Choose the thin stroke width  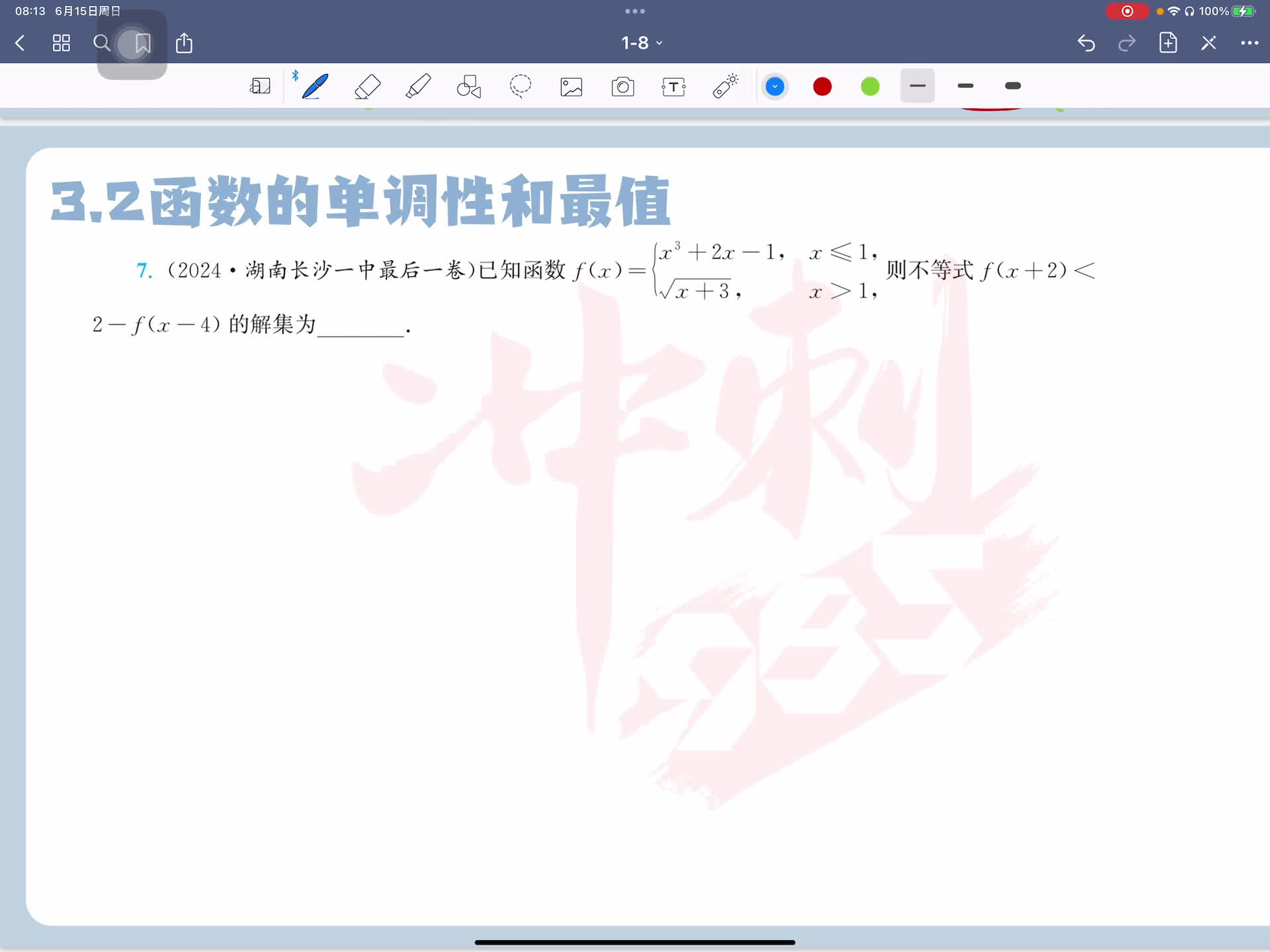(917, 86)
